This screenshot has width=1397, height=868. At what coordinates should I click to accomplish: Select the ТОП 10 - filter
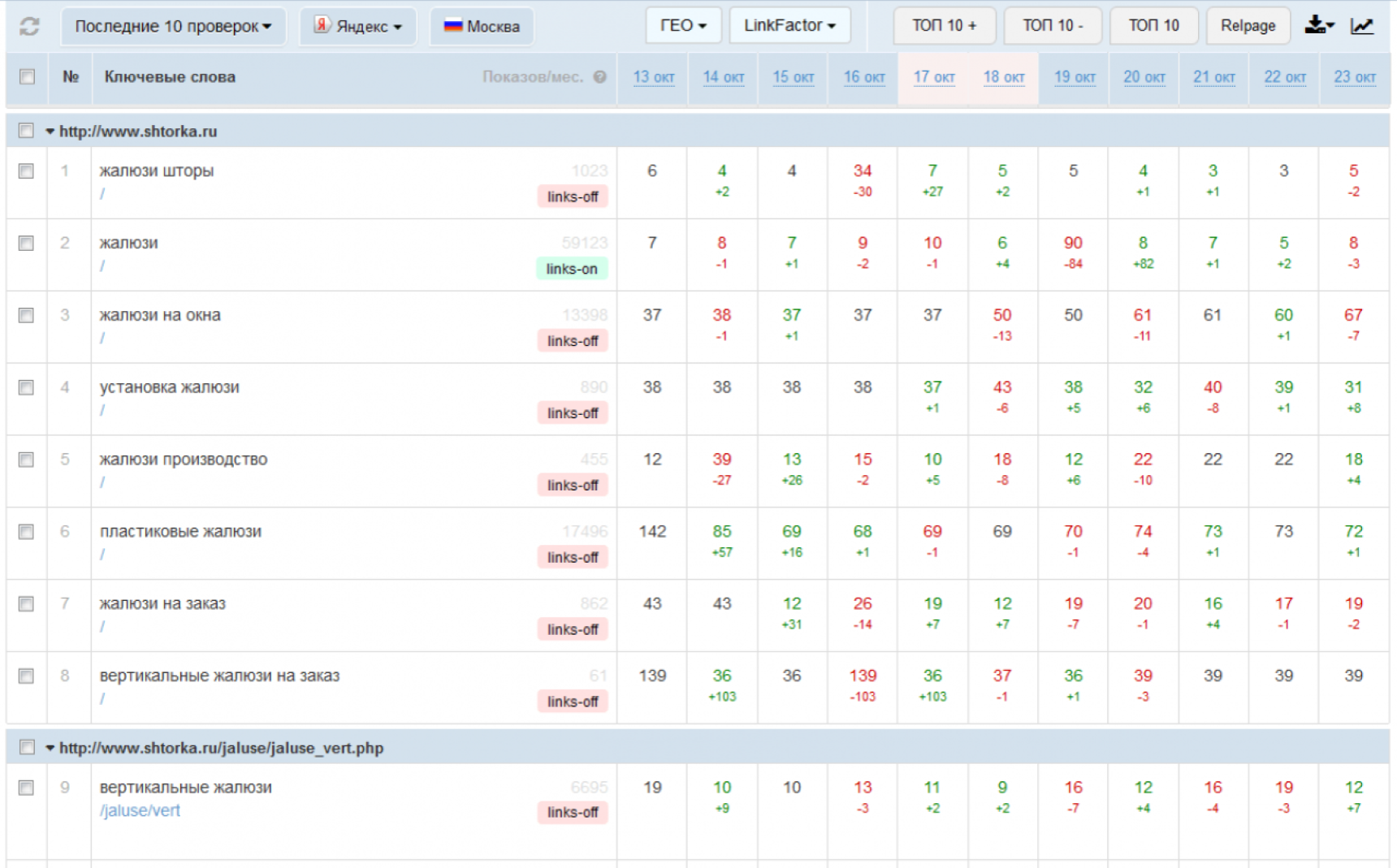pyautogui.click(x=1053, y=25)
